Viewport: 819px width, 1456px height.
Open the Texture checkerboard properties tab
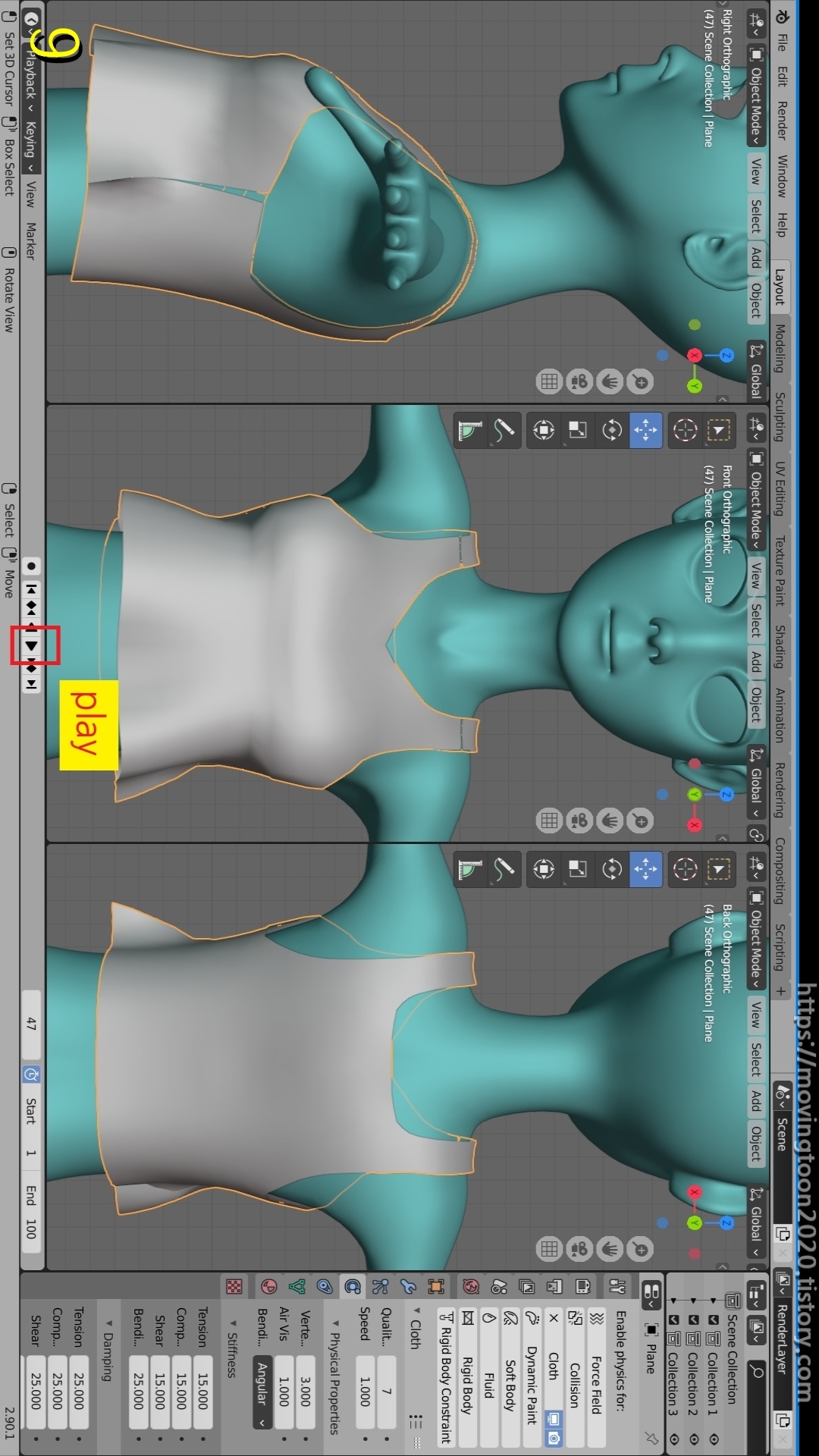point(234,1286)
